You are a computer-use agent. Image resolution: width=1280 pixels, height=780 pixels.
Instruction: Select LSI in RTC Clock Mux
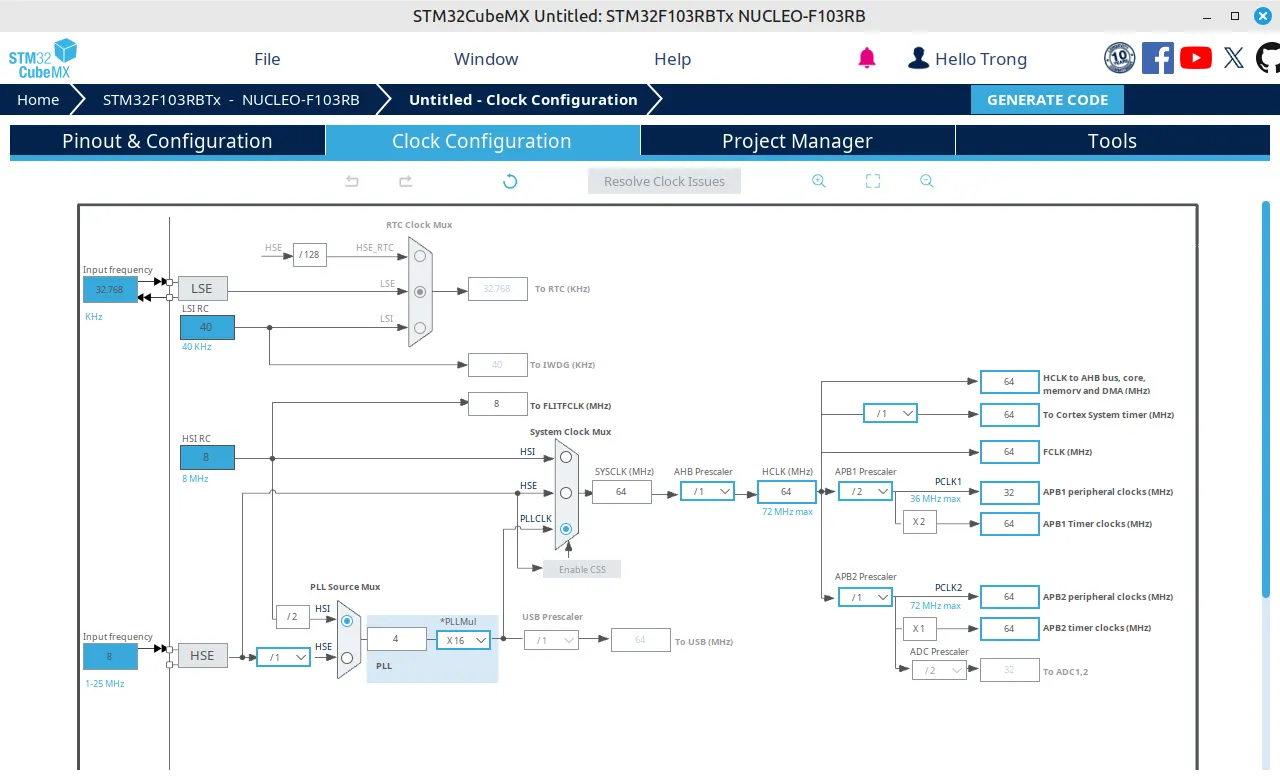tap(420, 327)
